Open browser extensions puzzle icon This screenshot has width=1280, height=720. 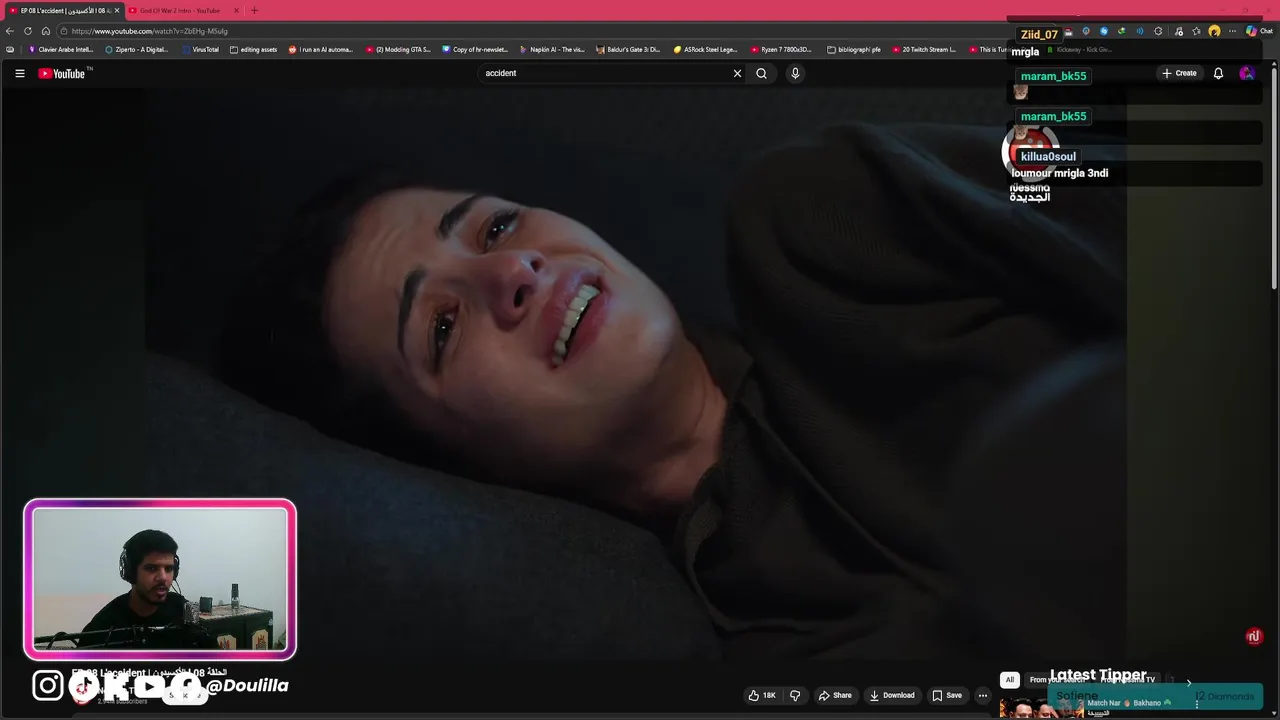coord(1158,31)
